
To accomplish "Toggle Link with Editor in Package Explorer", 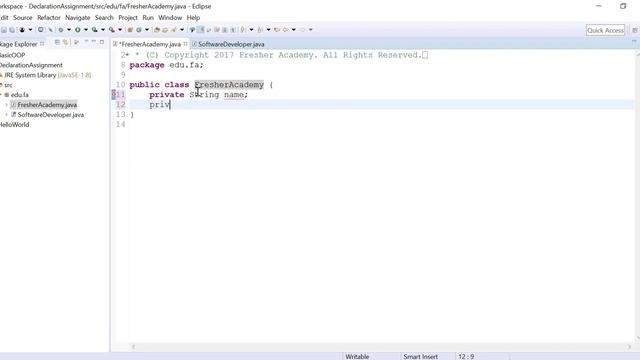I will 65,42.
